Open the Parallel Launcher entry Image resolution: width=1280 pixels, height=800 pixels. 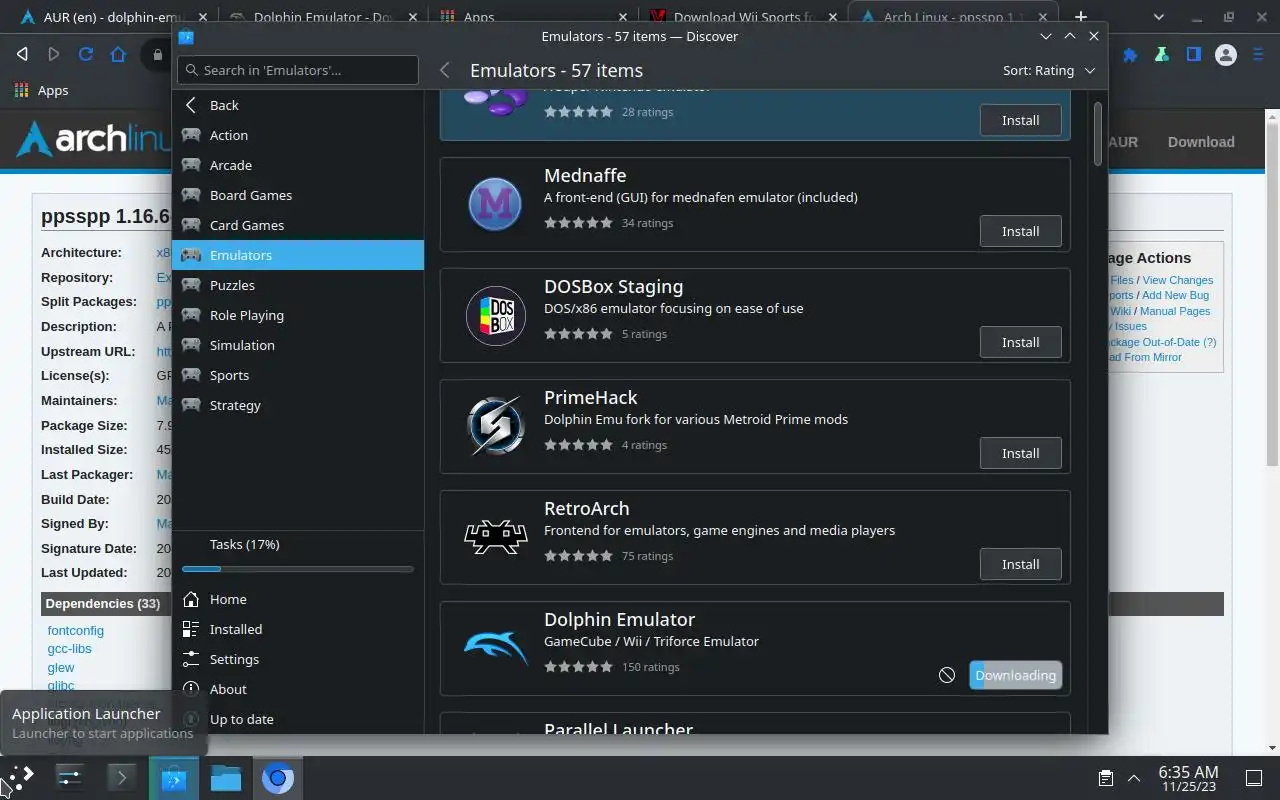pos(755,724)
